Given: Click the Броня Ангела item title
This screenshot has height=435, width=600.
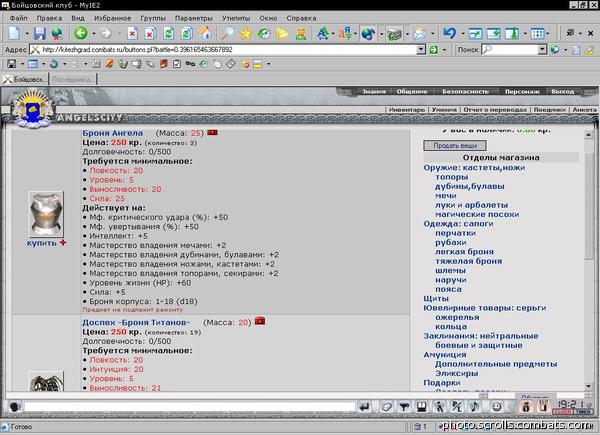Looking at the screenshot, I should pyautogui.click(x=112, y=133).
